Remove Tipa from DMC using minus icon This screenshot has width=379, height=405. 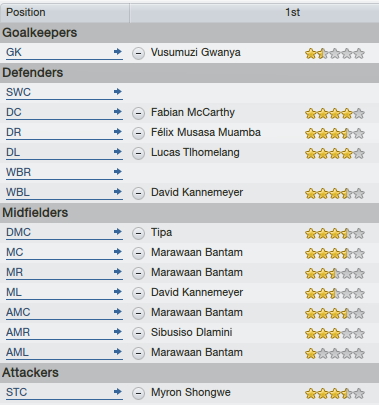[x=138, y=233]
